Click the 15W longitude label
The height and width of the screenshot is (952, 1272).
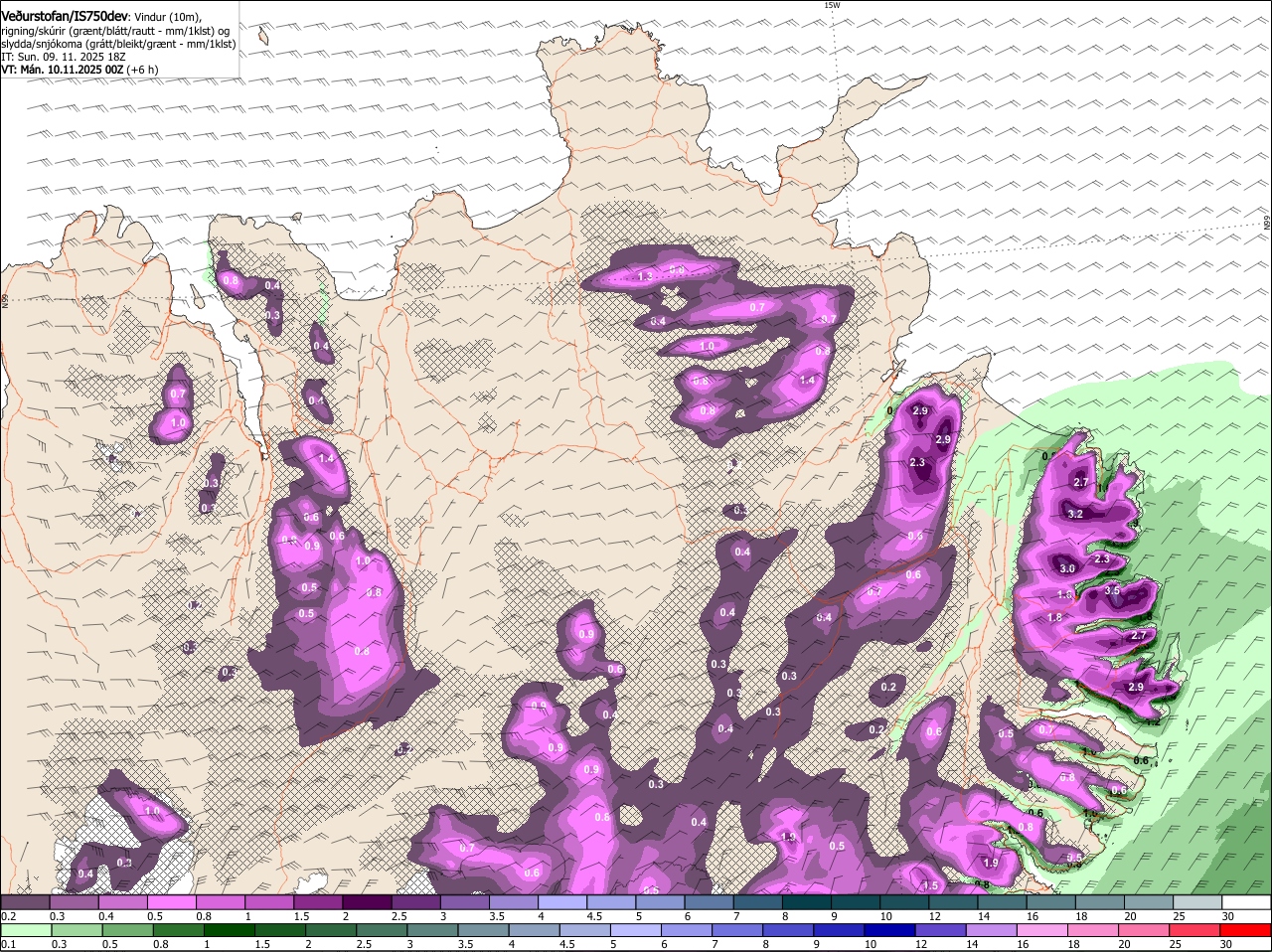point(832,5)
